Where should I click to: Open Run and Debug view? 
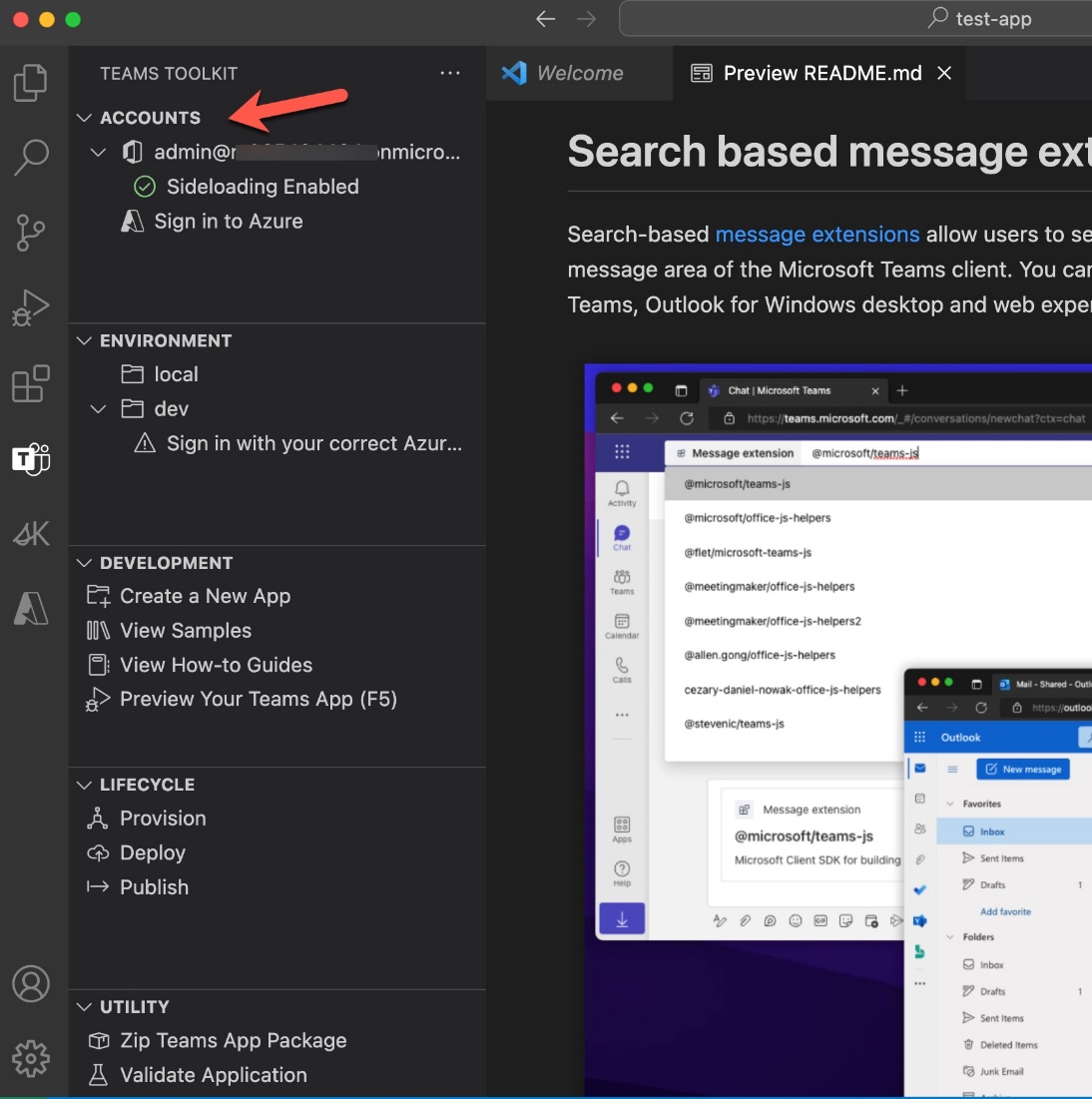(31, 308)
